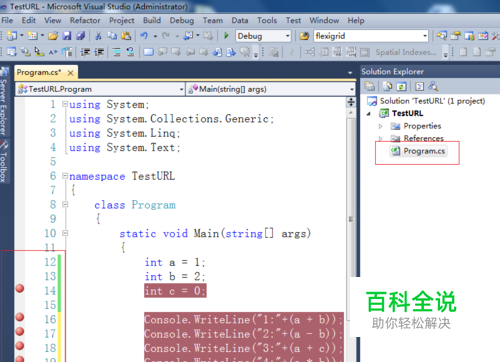Click the vertical scrollbar of the code editor
This screenshot has height=362, width=500.
coord(351,220)
